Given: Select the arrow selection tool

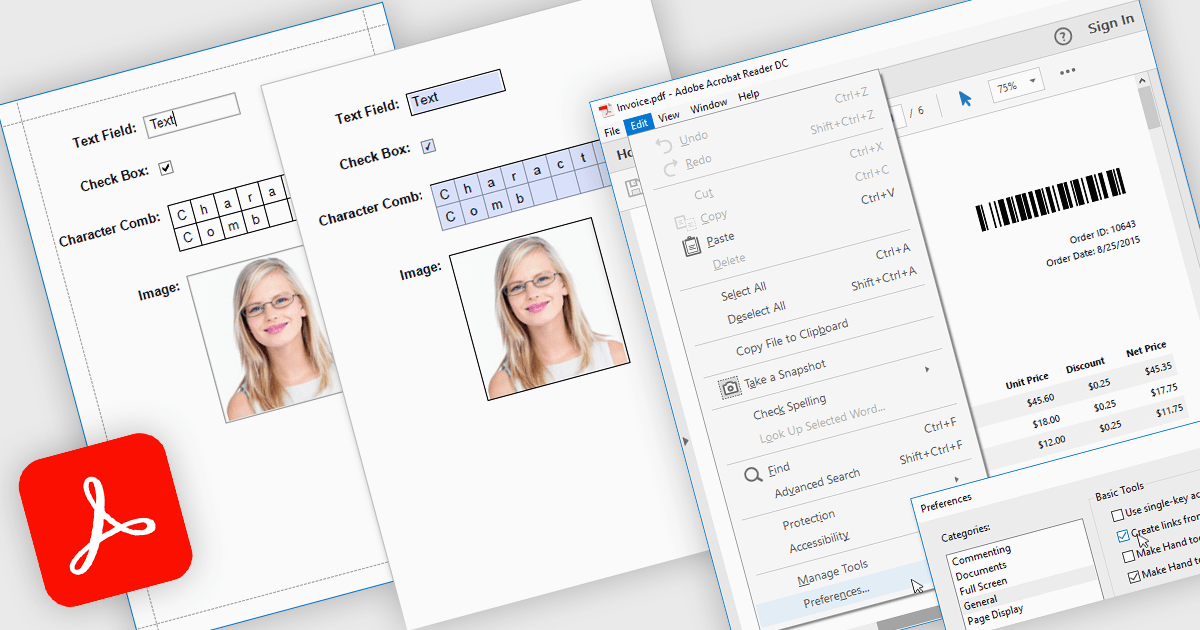Looking at the screenshot, I should pos(965,98).
